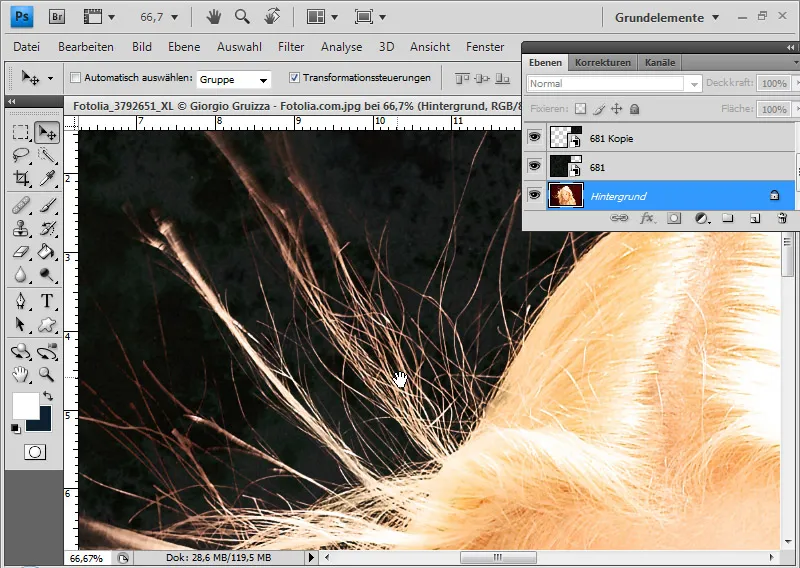Reset default foreground and background colors

[16, 429]
